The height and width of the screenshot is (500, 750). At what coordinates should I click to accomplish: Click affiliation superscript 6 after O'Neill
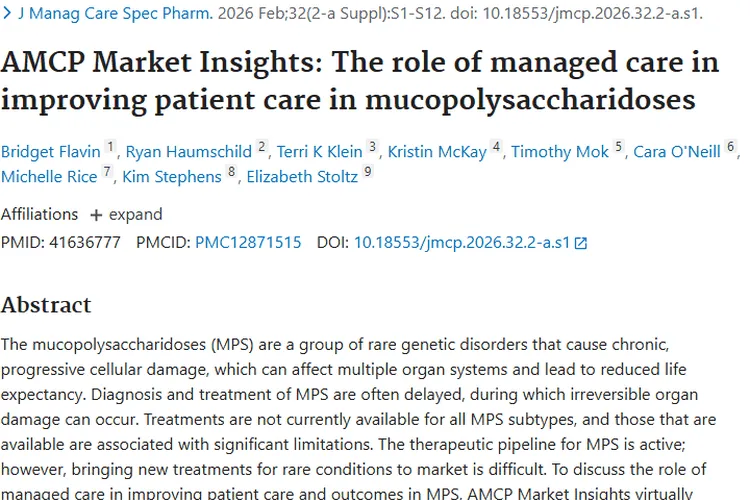[731, 147]
